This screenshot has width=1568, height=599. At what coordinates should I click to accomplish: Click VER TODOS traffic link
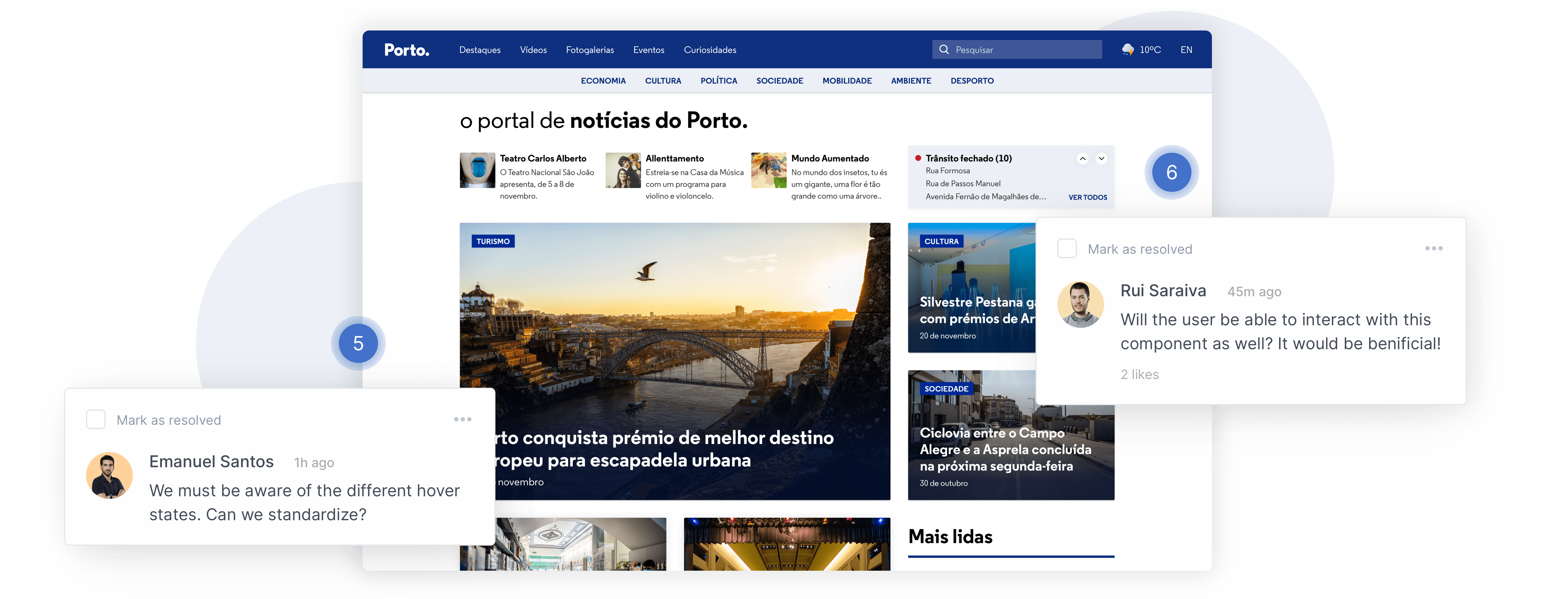click(x=1087, y=197)
